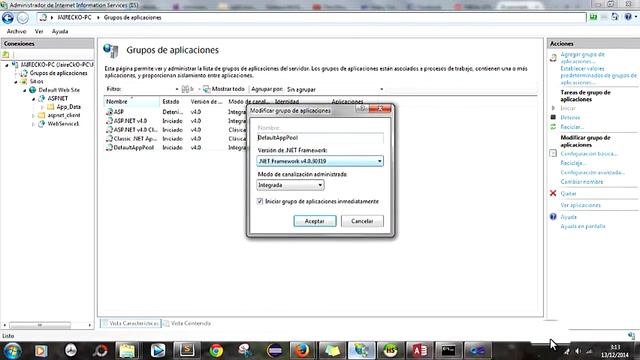
Task: Click the connections toolbar icon in Conexiones
Action: click(6, 54)
